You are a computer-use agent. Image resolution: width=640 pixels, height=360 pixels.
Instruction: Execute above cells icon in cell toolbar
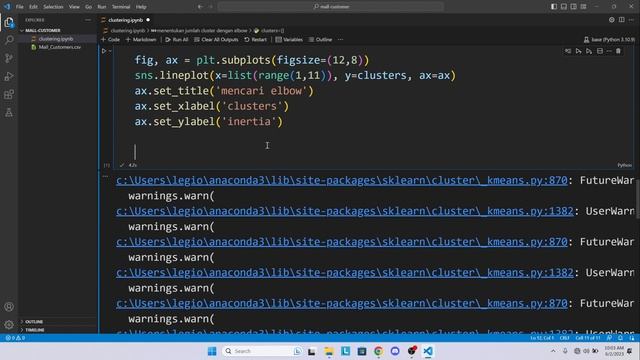click(578, 51)
